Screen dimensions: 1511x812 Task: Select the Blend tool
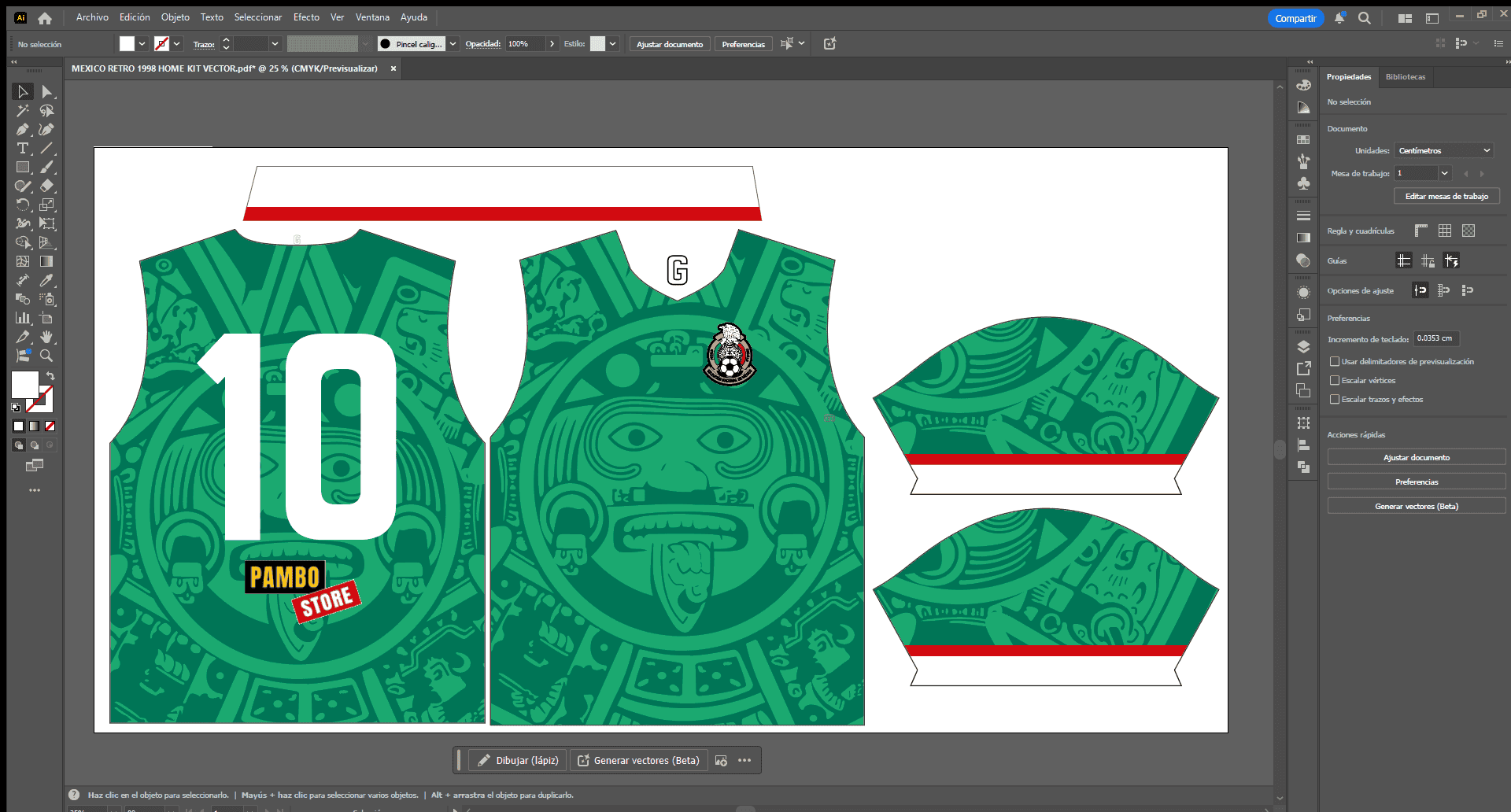click(23, 300)
